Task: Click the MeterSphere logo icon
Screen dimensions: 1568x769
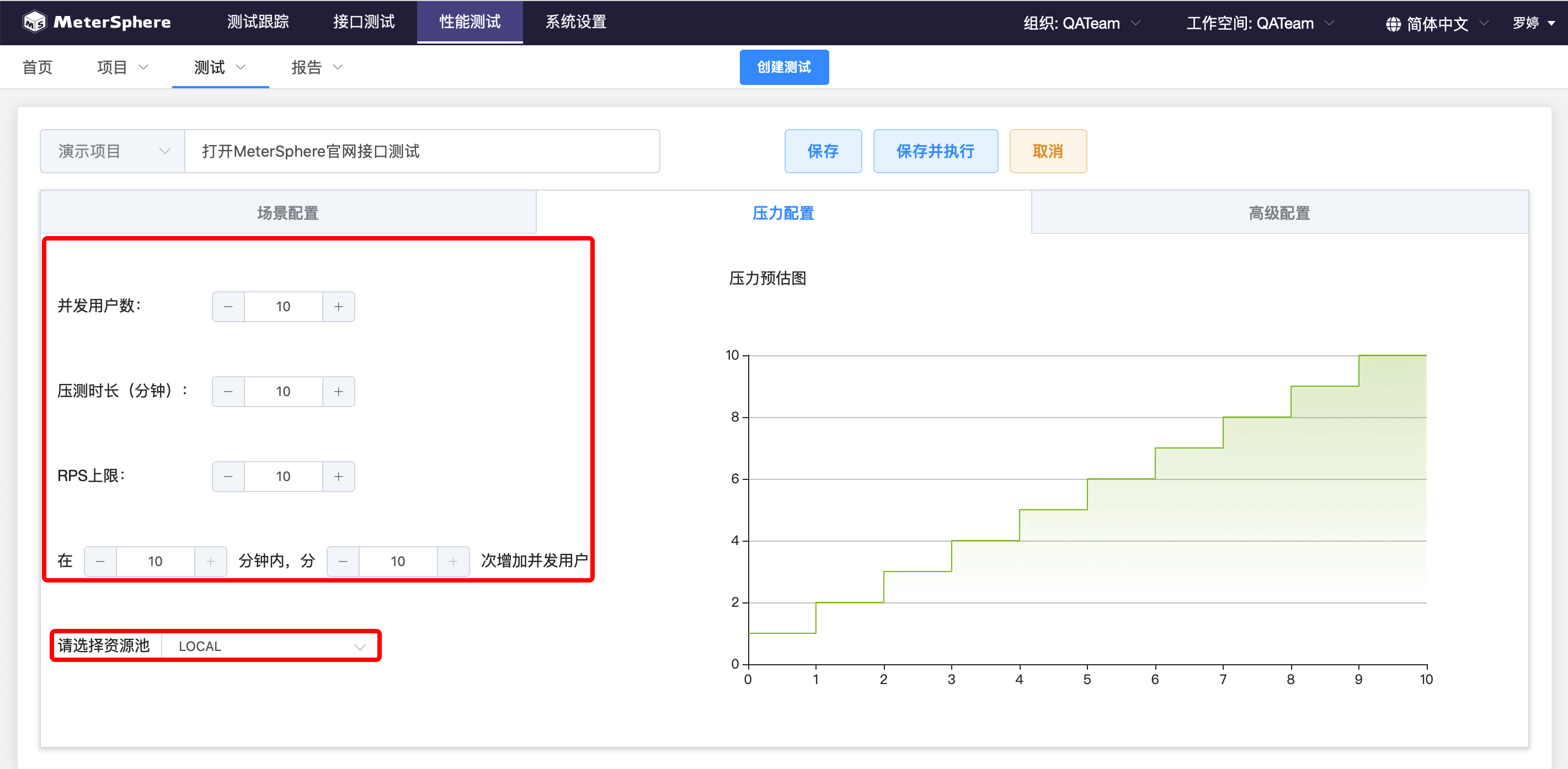Action: (34, 22)
